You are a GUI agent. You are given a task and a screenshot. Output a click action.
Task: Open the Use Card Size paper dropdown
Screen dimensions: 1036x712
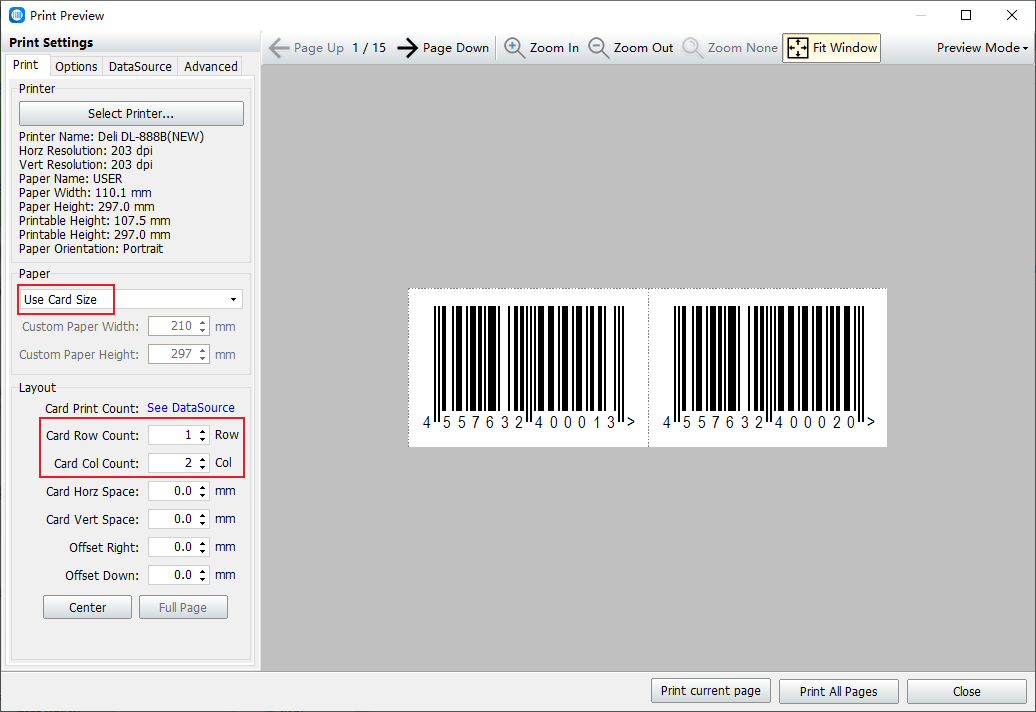131,299
